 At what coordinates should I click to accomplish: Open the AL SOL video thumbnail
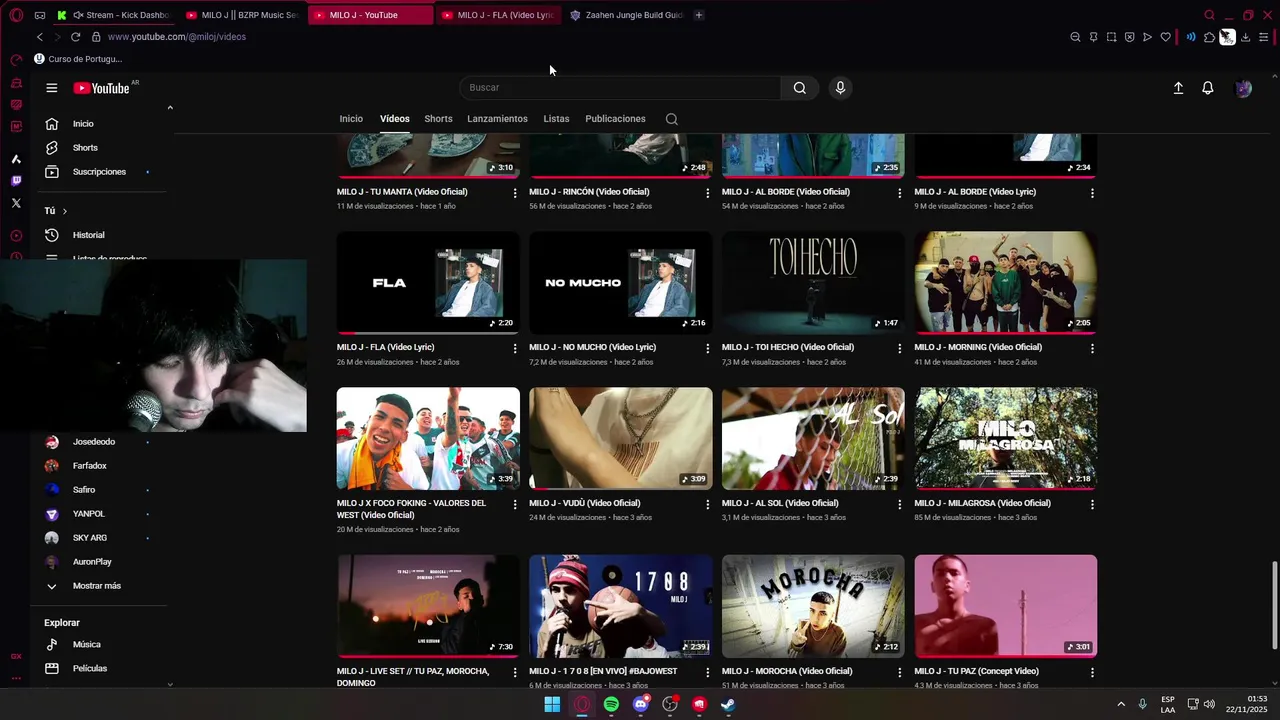click(x=813, y=439)
